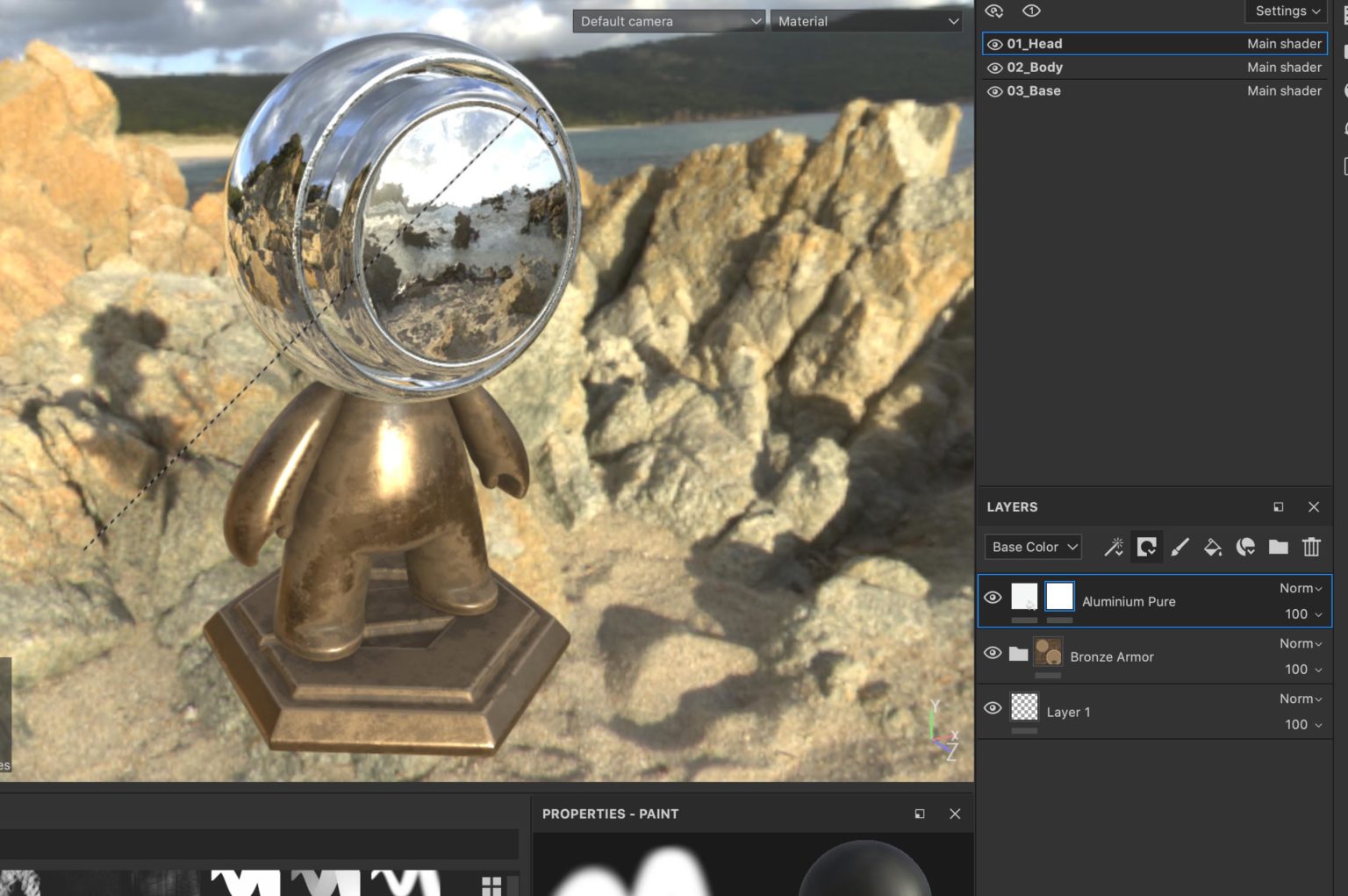
Task: Open the Material display mode dropdown
Action: (866, 21)
